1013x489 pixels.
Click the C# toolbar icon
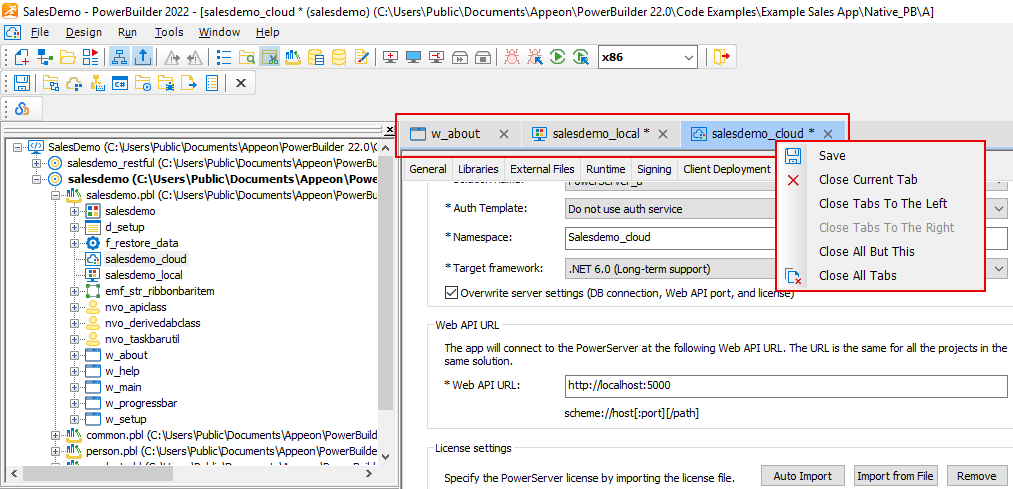tap(118, 83)
